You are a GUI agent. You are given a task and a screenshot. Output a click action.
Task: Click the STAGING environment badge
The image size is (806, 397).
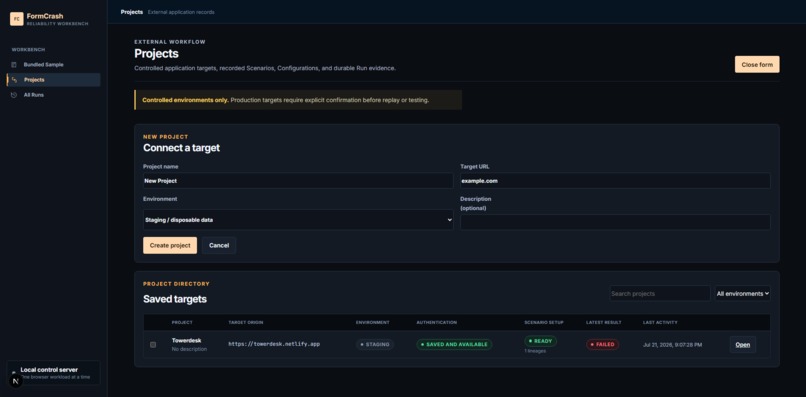click(x=375, y=345)
